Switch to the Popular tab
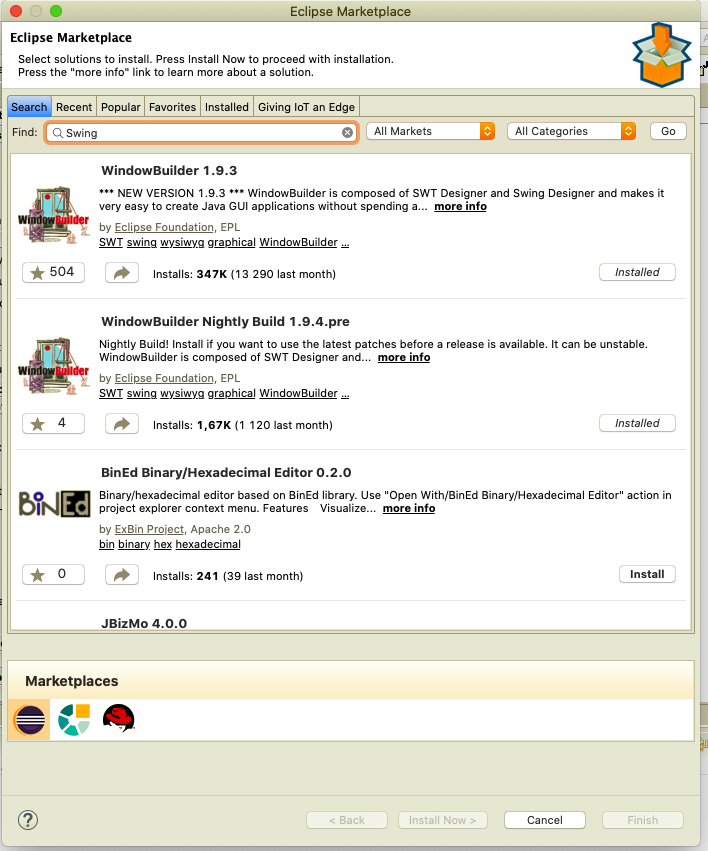Image resolution: width=708 pixels, height=851 pixels. 120,107
